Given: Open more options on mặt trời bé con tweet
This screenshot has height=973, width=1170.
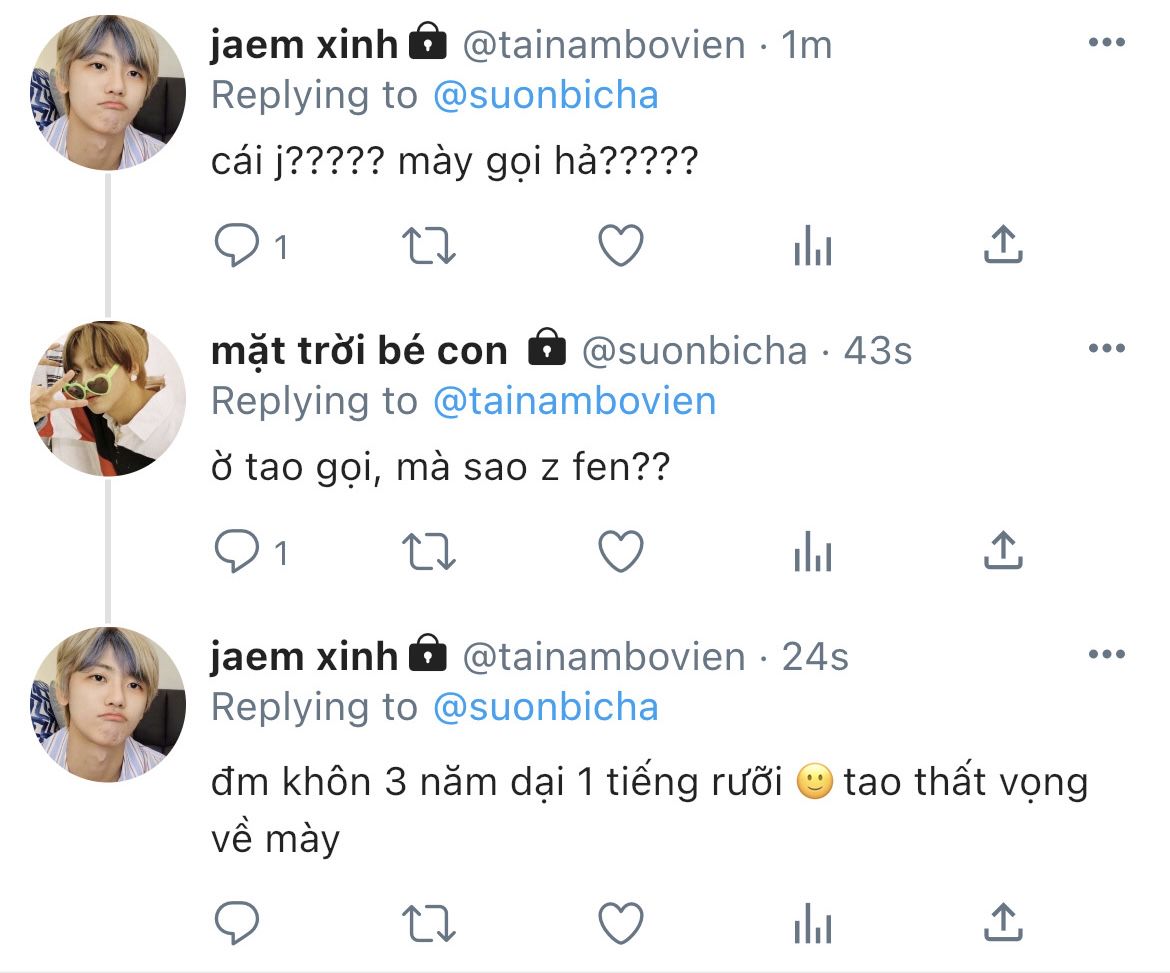Looking at the screenshot, I should coord(1106,349).
